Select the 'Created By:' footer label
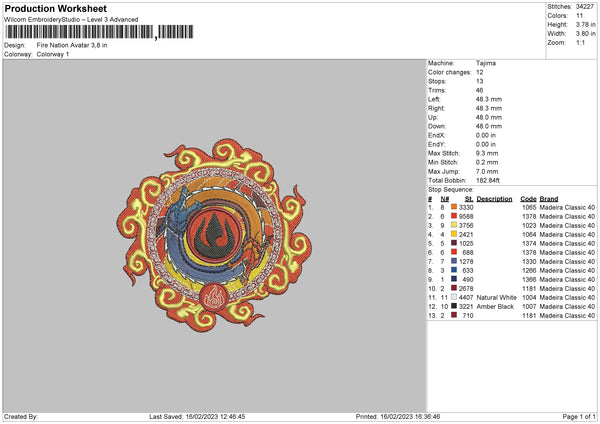Screen dimensions: 600x424 (x=21, y=416)
